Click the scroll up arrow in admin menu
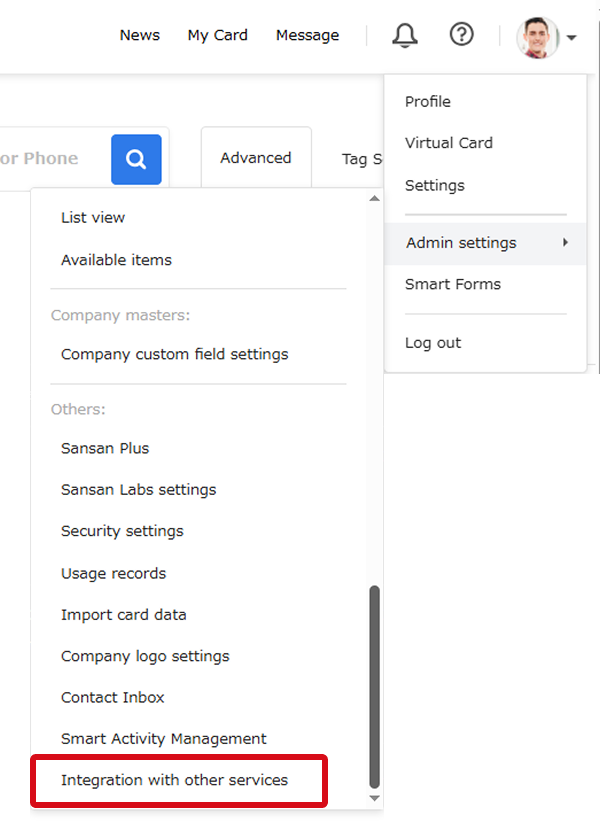Screen dimensions: 600x838 click(375, 198)
